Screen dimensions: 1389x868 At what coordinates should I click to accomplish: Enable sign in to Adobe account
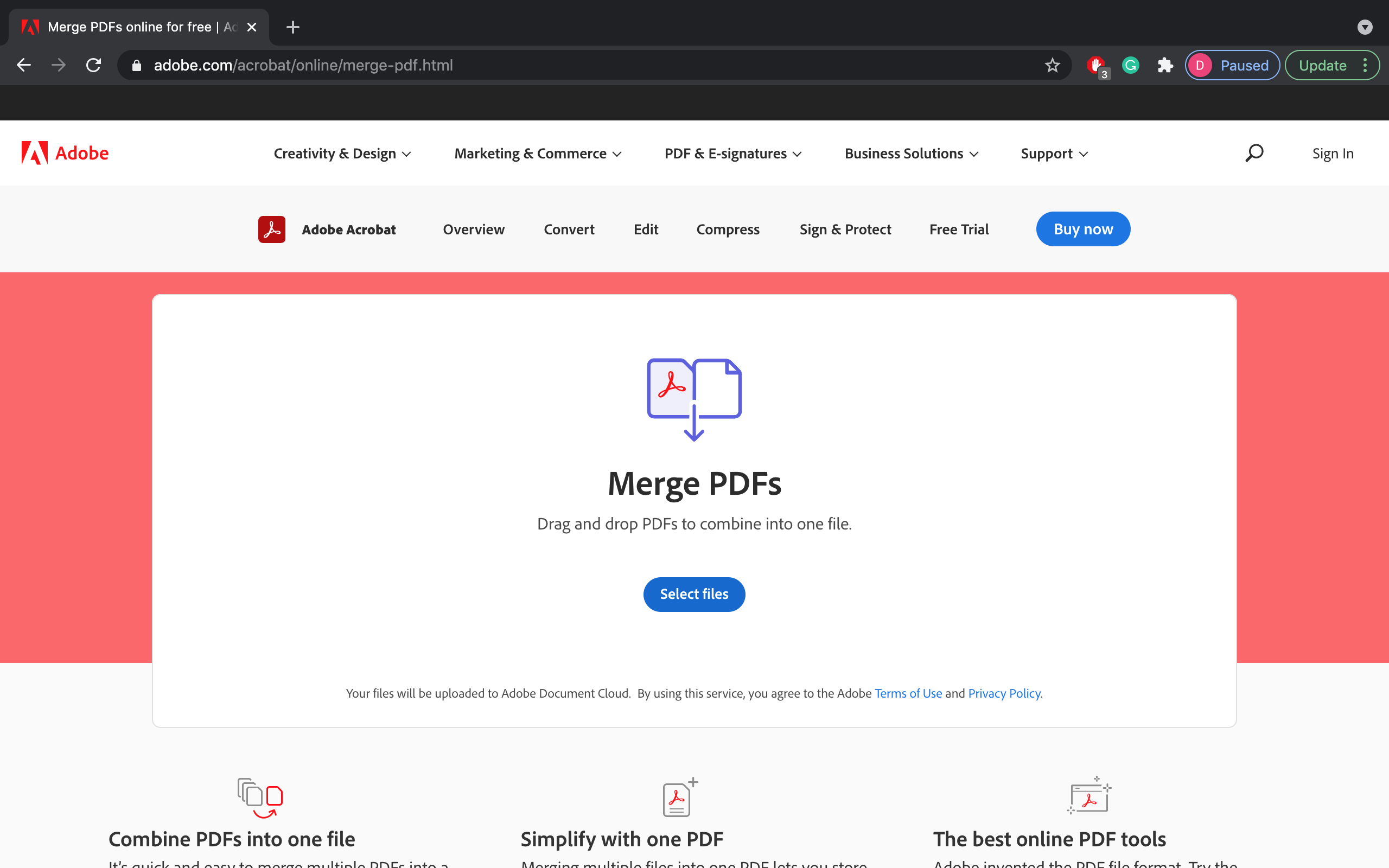pos(1333,153)
